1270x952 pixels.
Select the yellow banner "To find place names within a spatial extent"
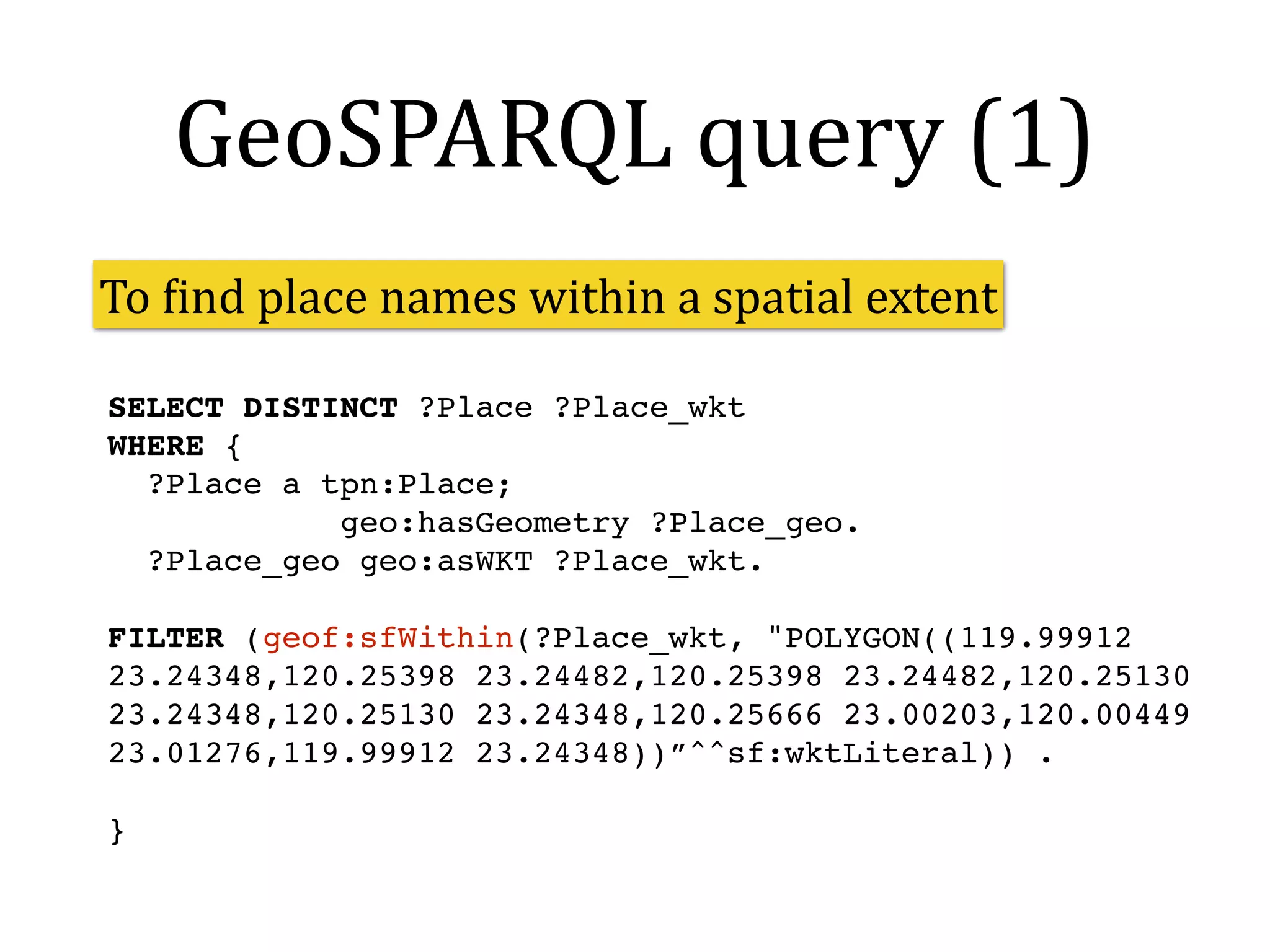pyautogui.click(x=548, y=295)
